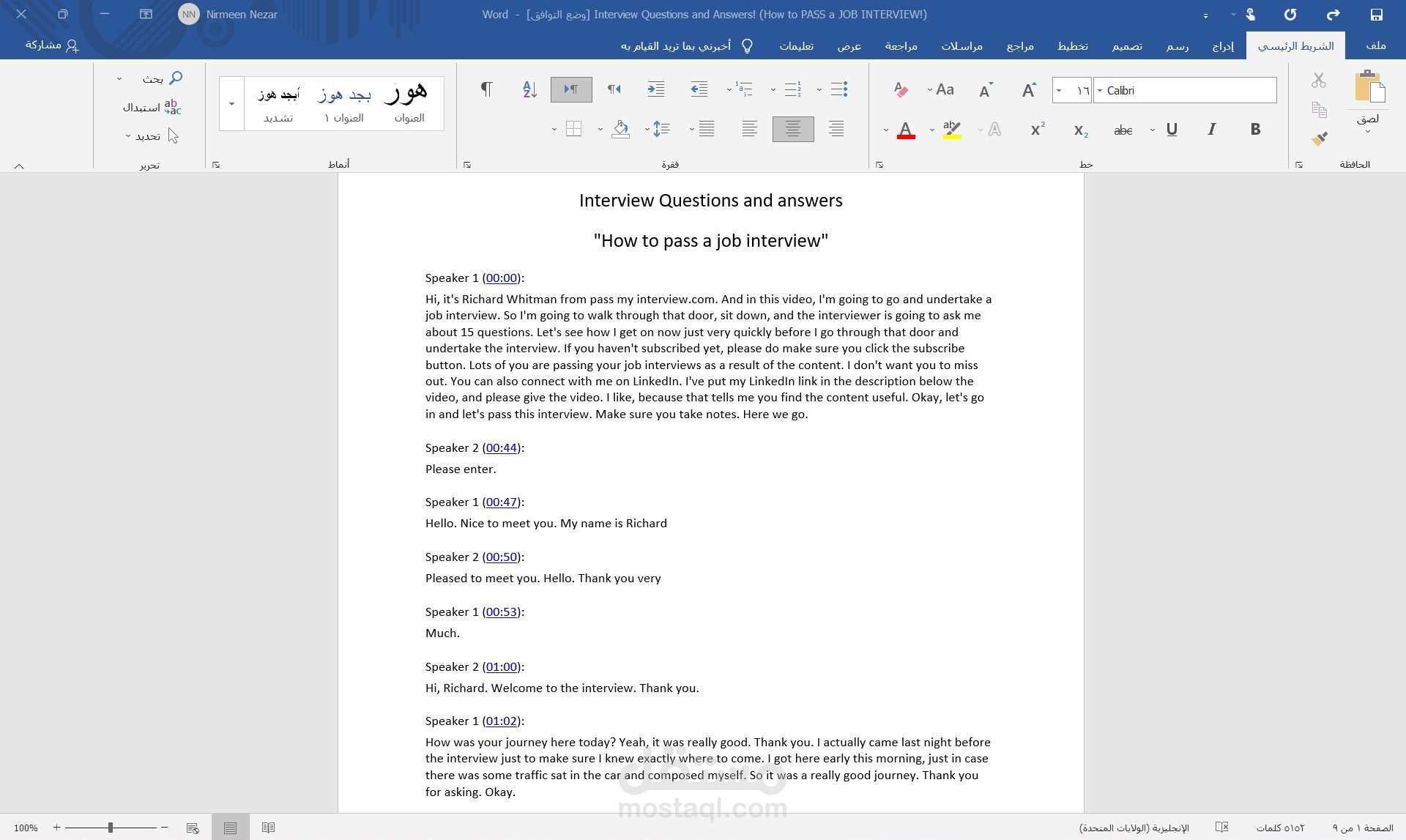Open the 00:00 timestamp link
The image size is (1406, 840).
tap(502, 278)
